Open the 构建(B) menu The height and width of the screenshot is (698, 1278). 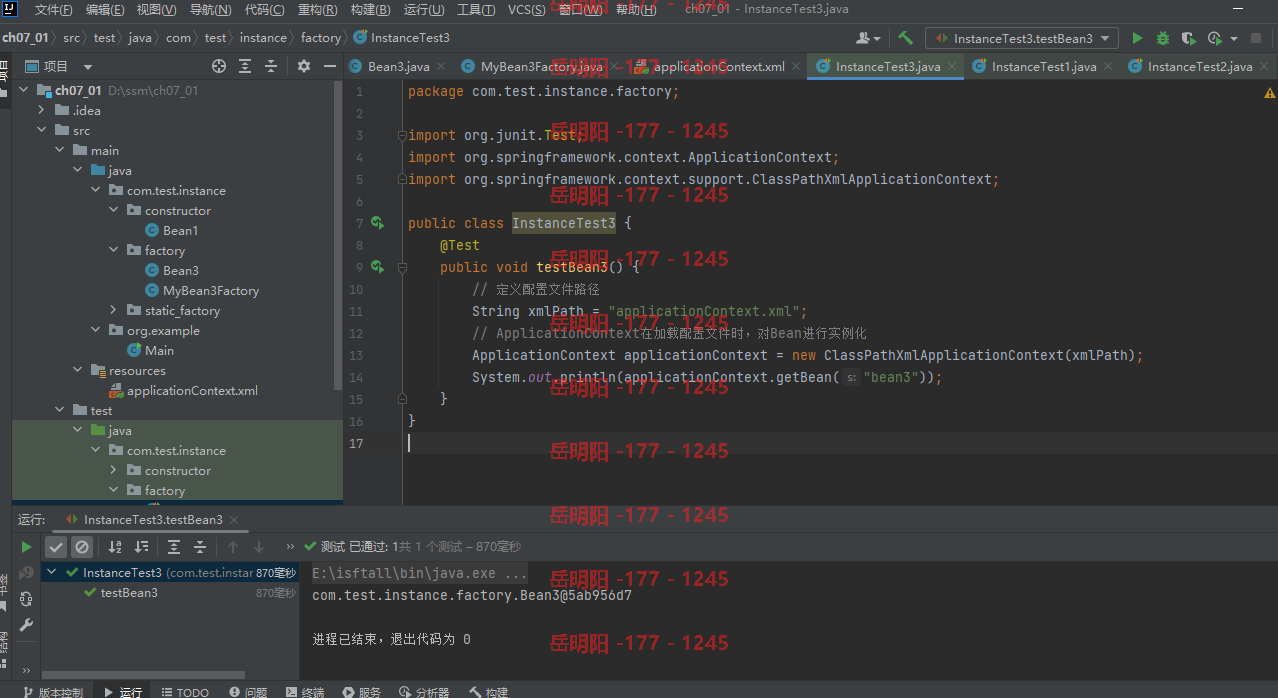coord(370,10)
